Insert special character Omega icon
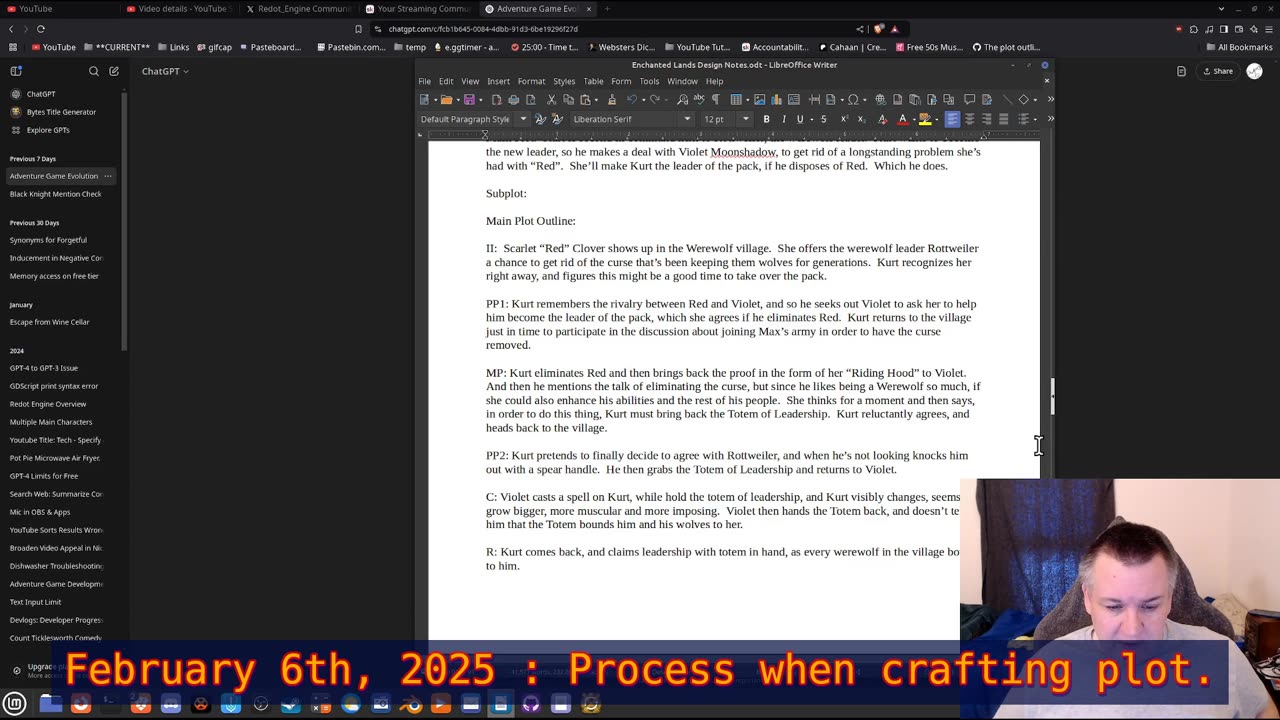This screenshot has width=1280, height=720. (853, 99)
